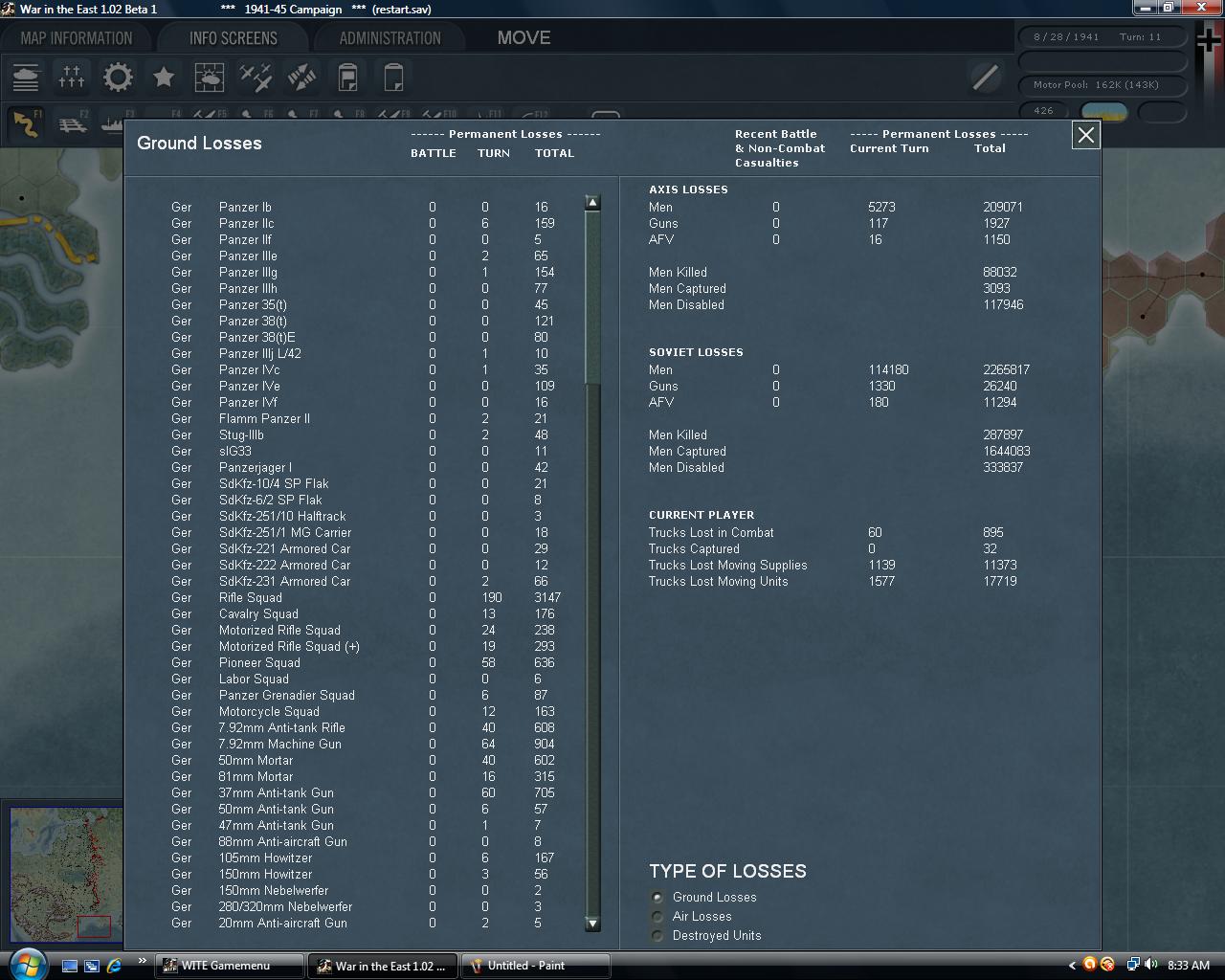The height and width of the screenshot is (980, 1225).
Task: Select the F1 move mode icon
Action: 26,123
